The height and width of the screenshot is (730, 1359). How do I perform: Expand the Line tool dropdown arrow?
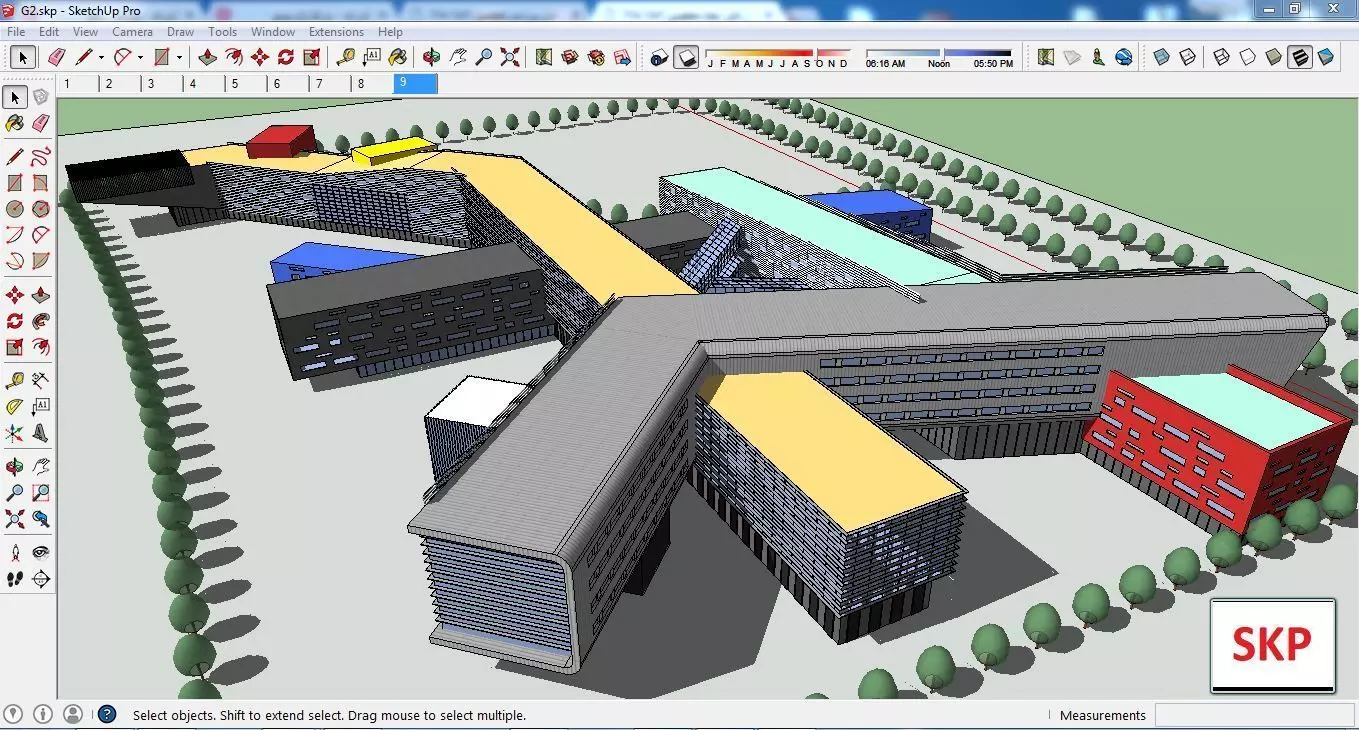(101, 58)
